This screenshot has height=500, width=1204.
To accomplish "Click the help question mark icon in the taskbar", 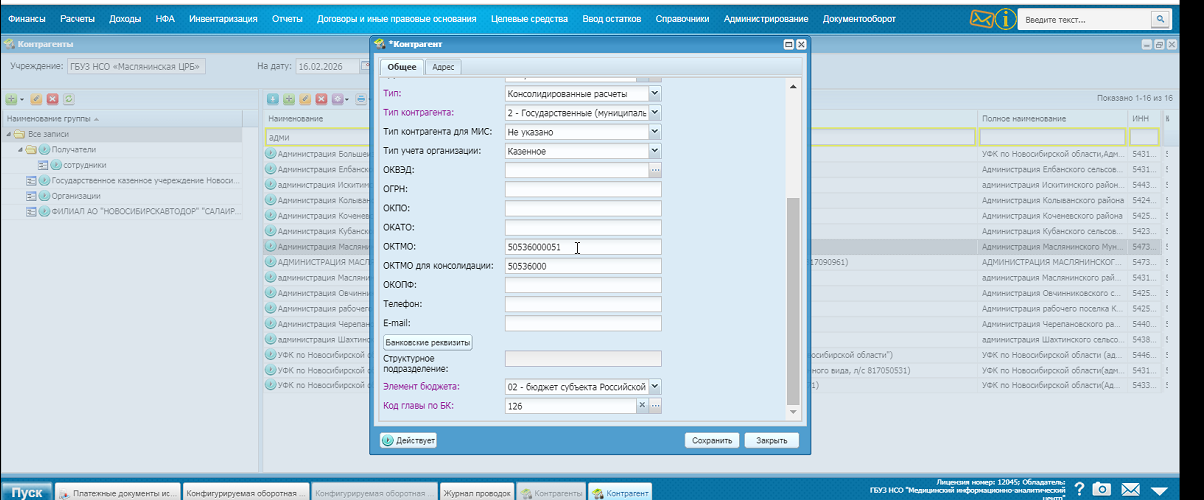I will [x=1079, y=489].
